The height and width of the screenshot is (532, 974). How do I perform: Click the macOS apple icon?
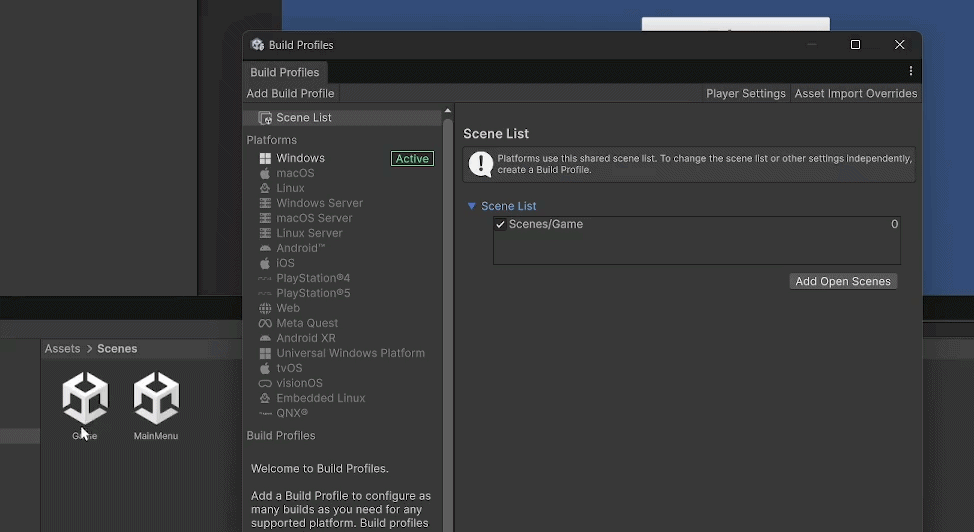[265, 173]
